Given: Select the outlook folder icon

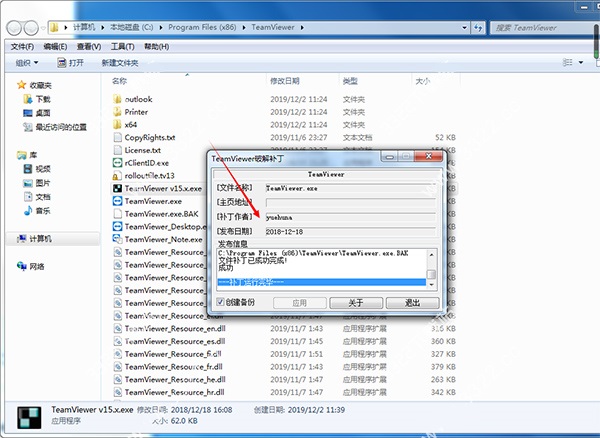Looking at the screenshot, I should click(117, 99).
